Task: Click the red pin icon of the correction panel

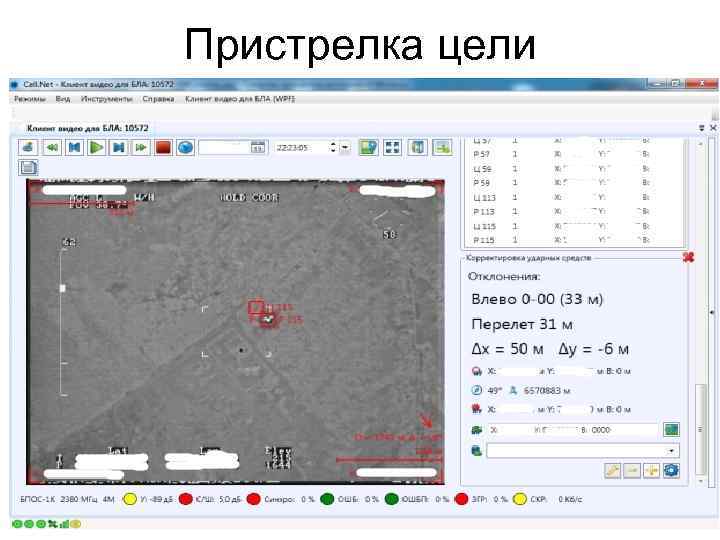Action: click(688, 258)
